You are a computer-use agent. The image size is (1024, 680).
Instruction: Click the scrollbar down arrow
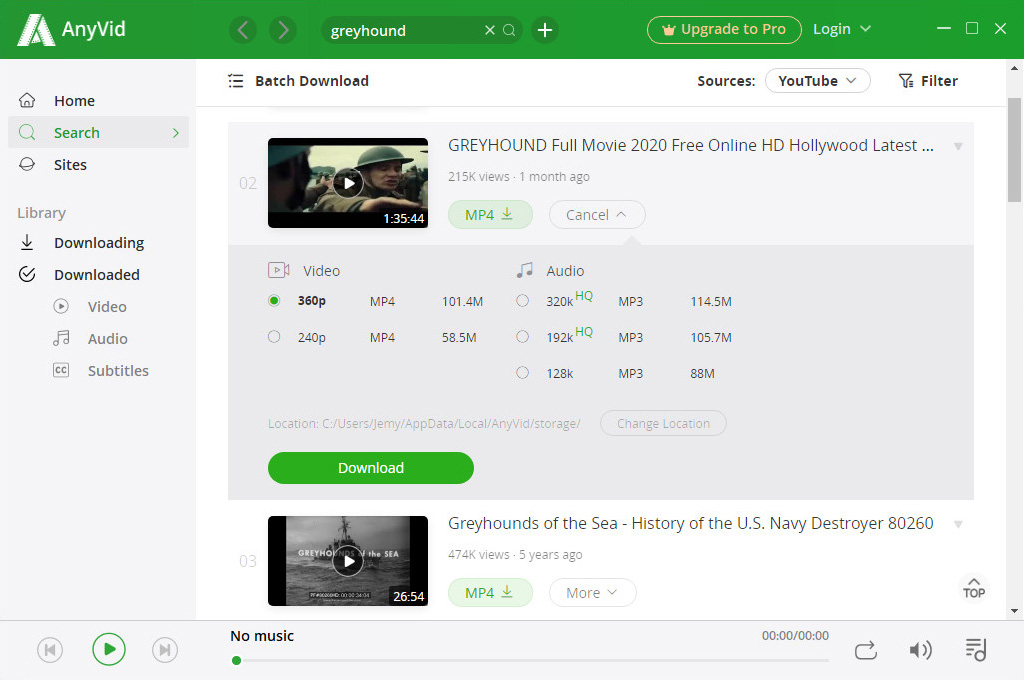pos(1014,611)
